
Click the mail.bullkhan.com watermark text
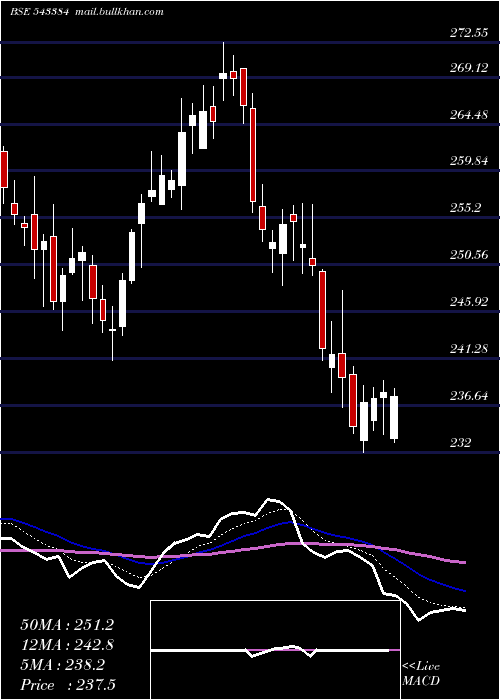[x=119, y=12]
